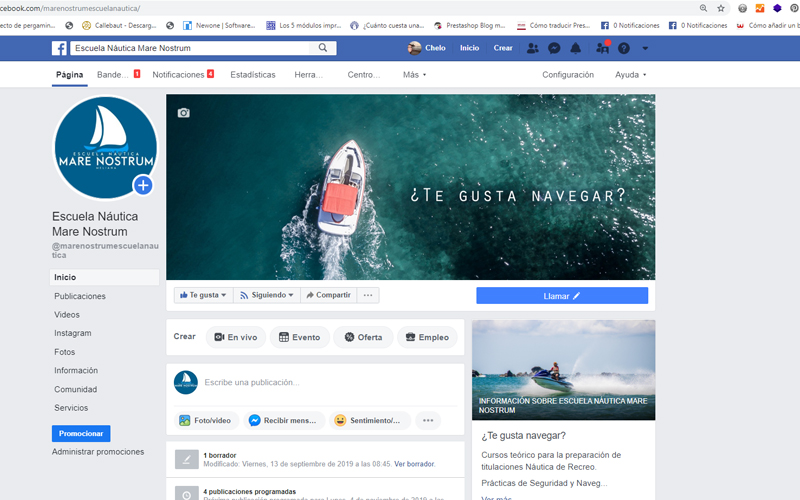This screenshot has width=800, height=500.
Task: Open the groups icon with red badge
Action: pyautogui.click(x=603, y=47)
